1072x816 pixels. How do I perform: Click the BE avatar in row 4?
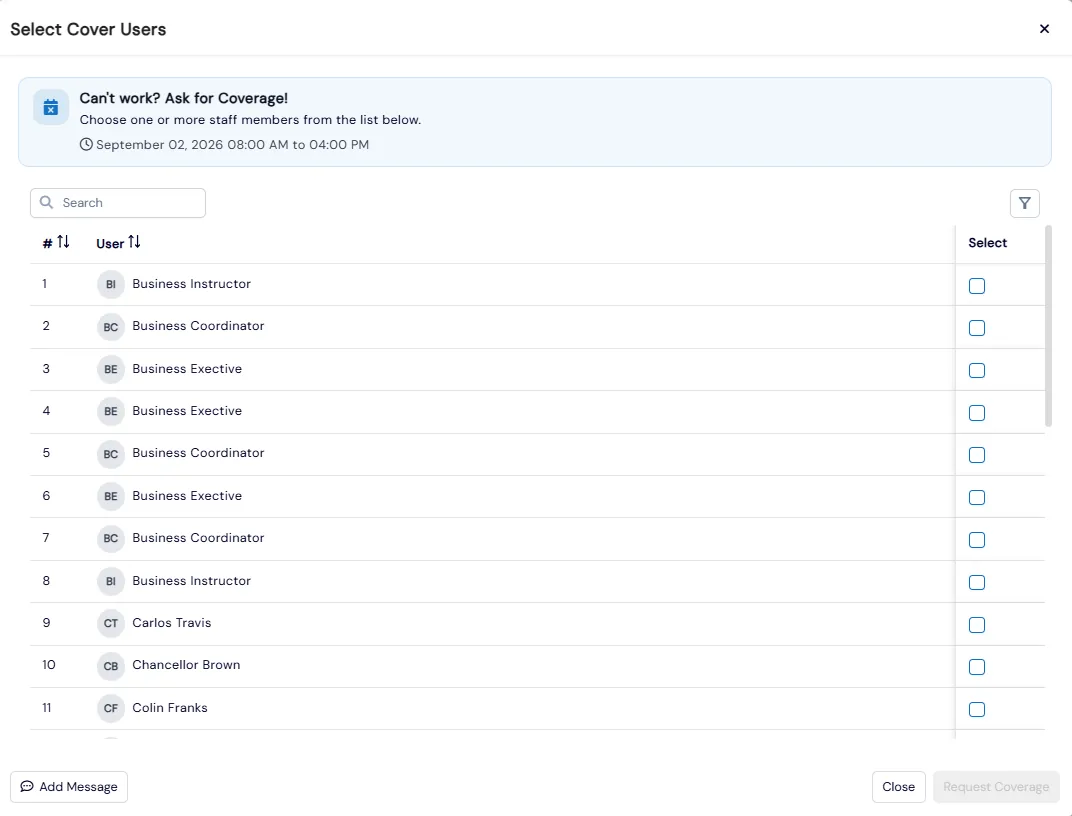[111, 411]
